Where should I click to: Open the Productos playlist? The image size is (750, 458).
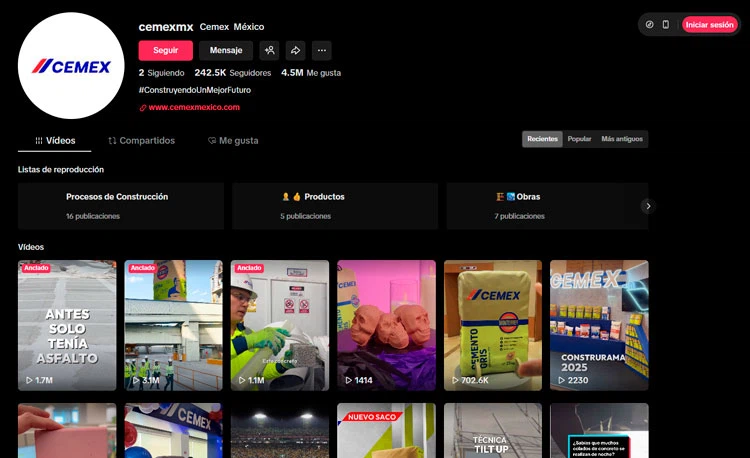pyautogui.click(x=335, y=206)
